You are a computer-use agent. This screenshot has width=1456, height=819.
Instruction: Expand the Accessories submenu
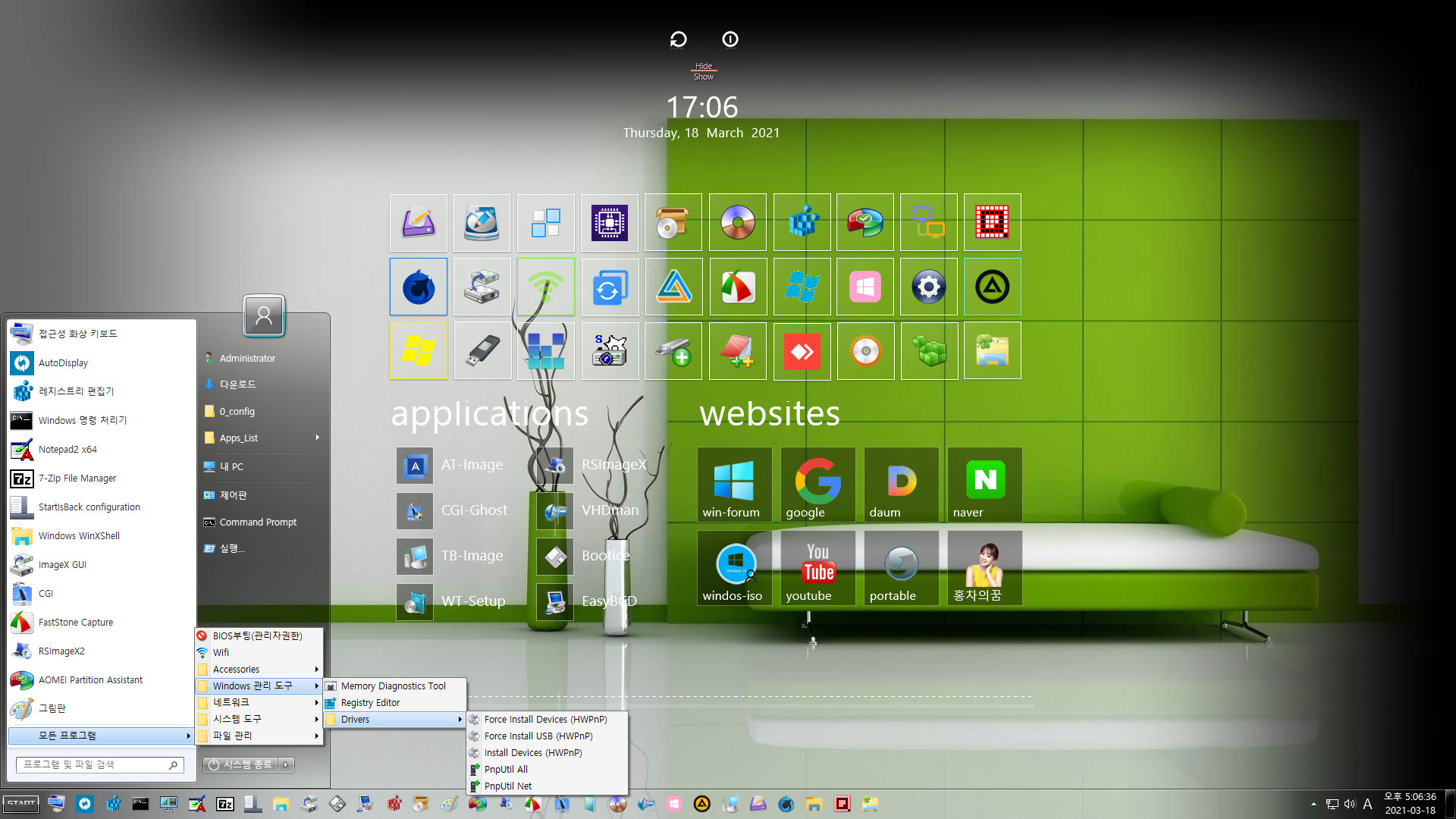[x=259, y=670]
